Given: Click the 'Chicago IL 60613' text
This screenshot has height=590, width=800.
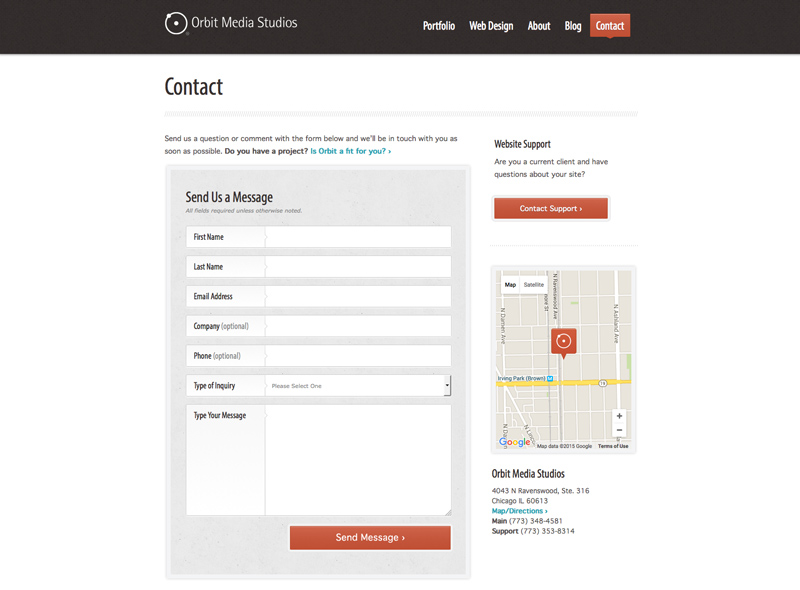Looking at the screenshot, I should coord(519,501).
